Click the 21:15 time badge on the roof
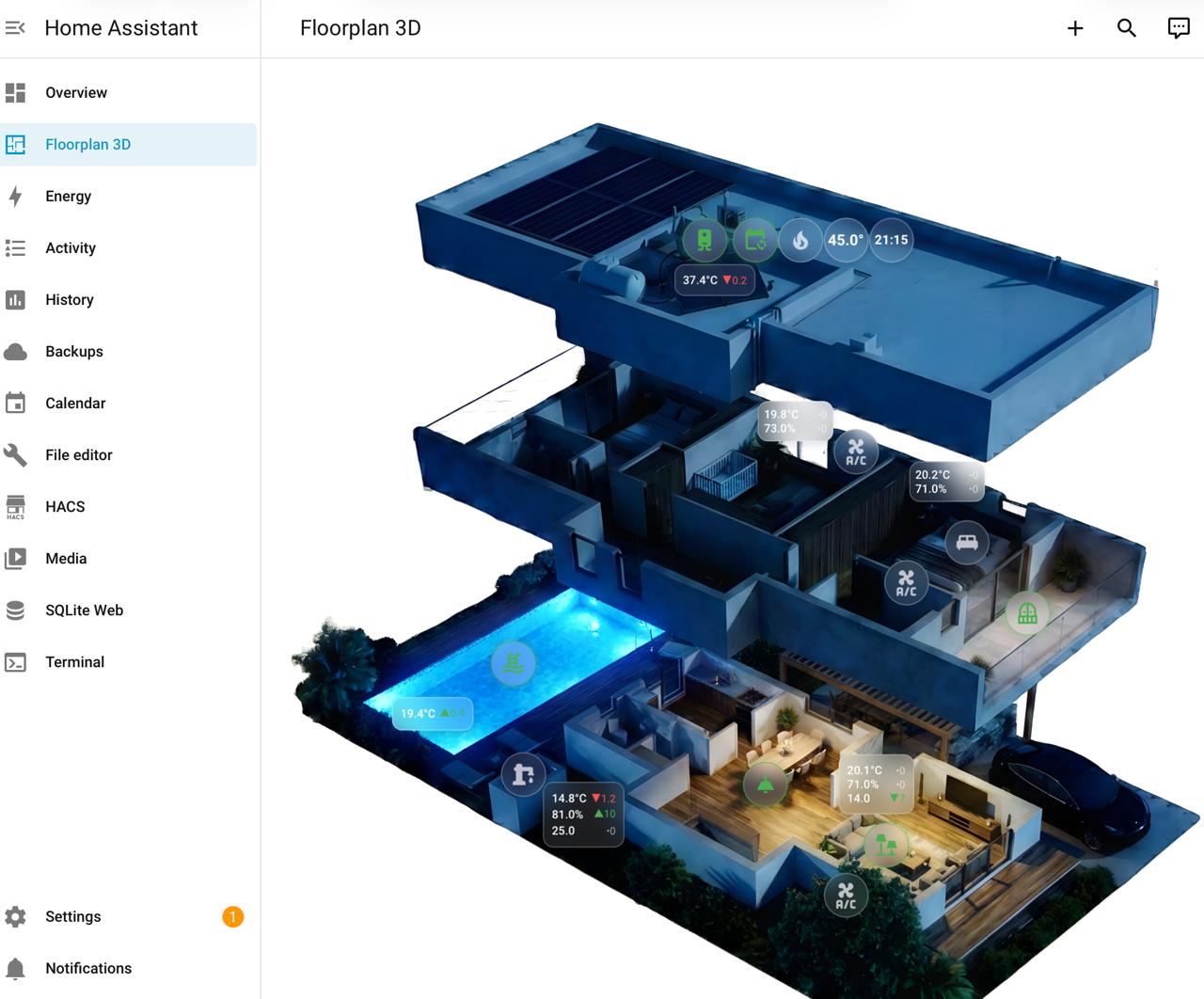Viewport: 1204px width, 999px height. pyautogui.click(x=891, y=240)
